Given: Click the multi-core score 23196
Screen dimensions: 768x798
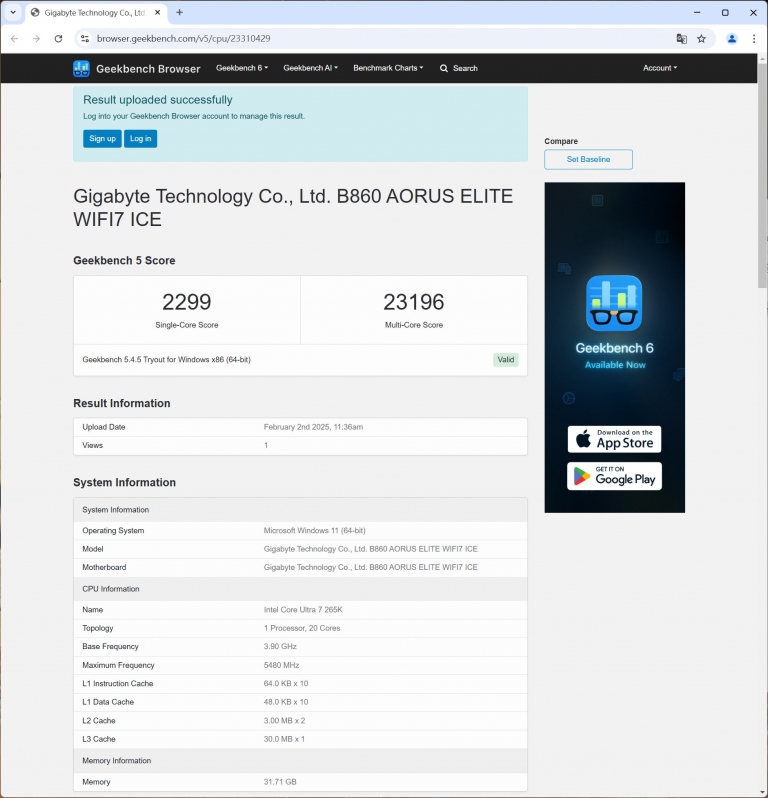Looking at the screenshot, I should [x=414, y=302].
